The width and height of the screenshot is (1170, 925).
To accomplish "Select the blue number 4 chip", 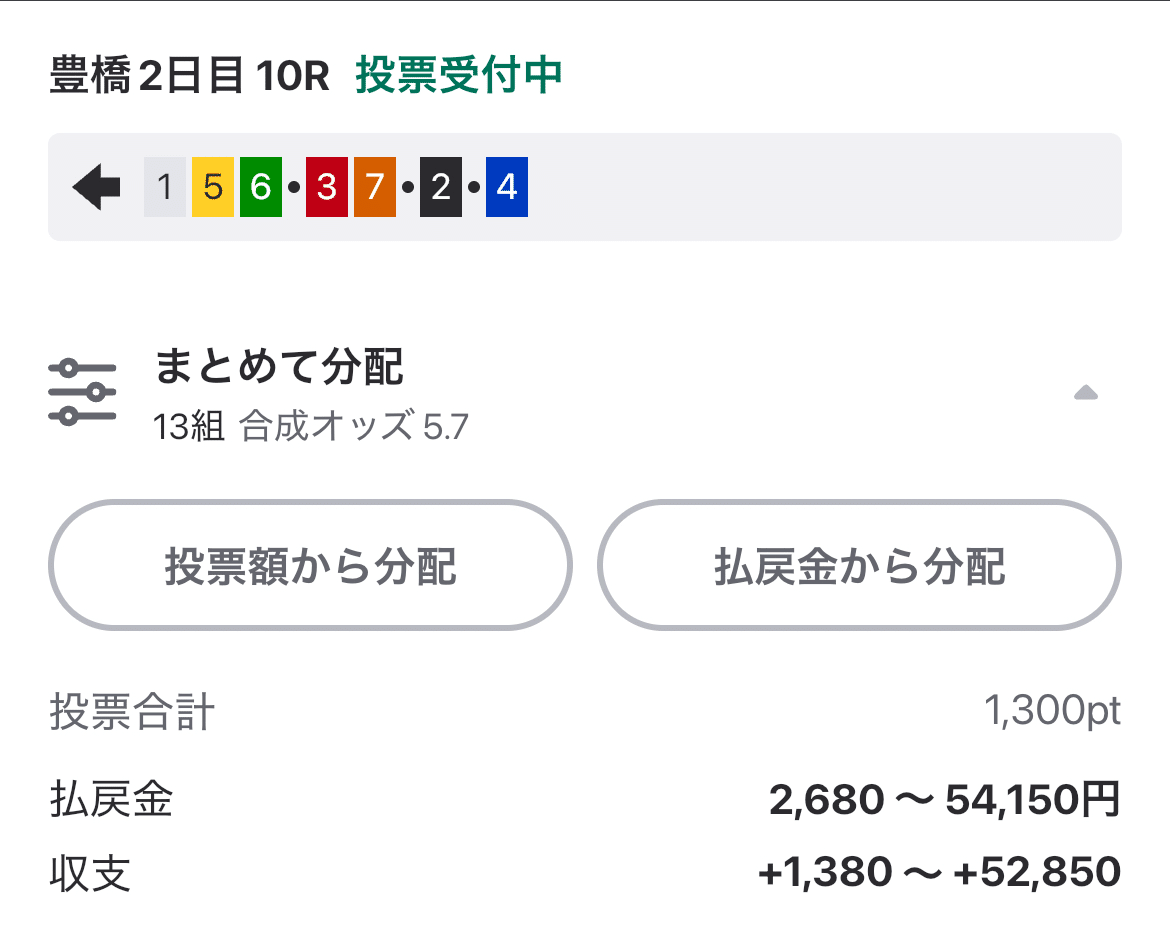I will (x=507, y=186).
